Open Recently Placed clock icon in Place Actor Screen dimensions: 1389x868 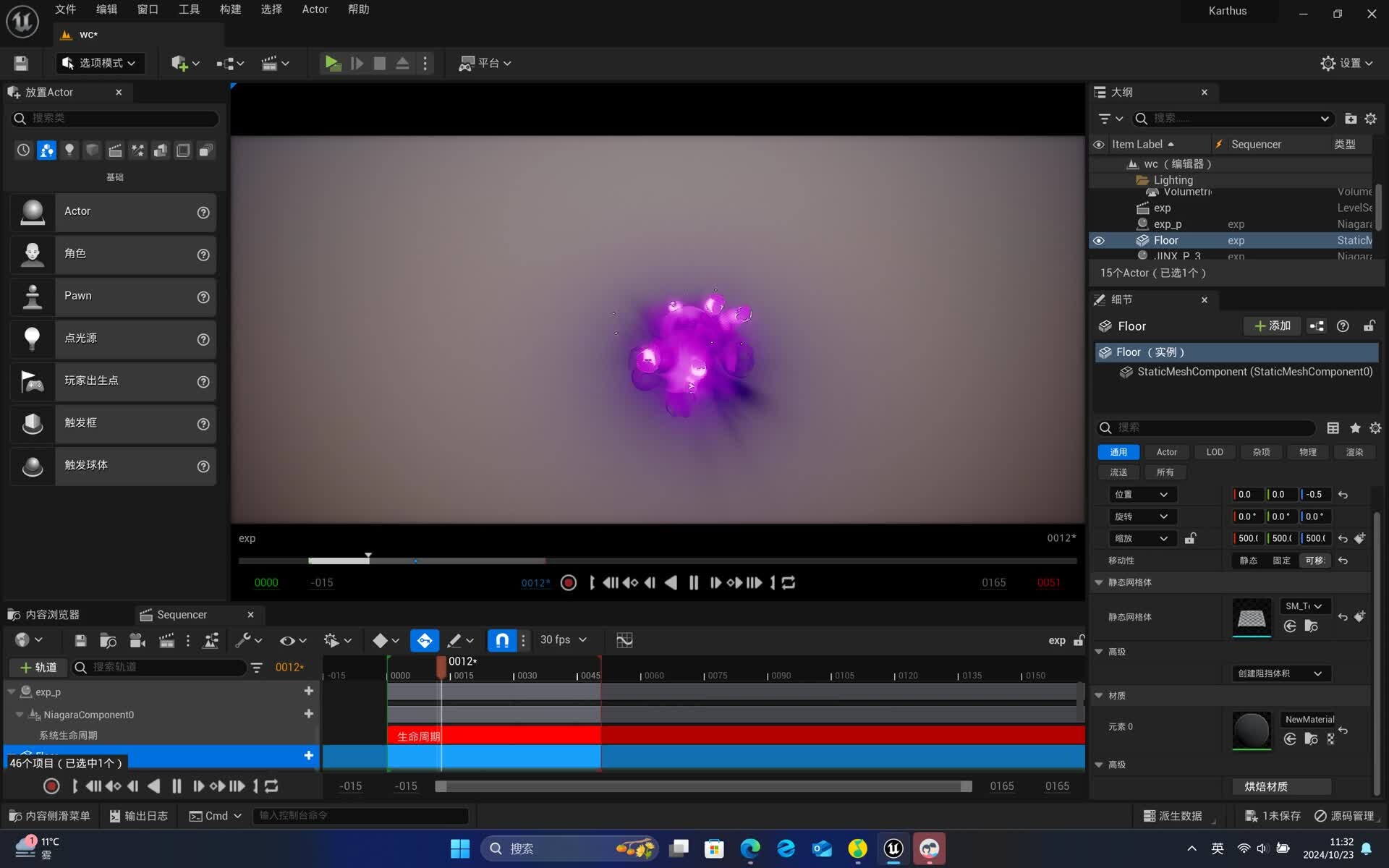(x=22, y=150)
